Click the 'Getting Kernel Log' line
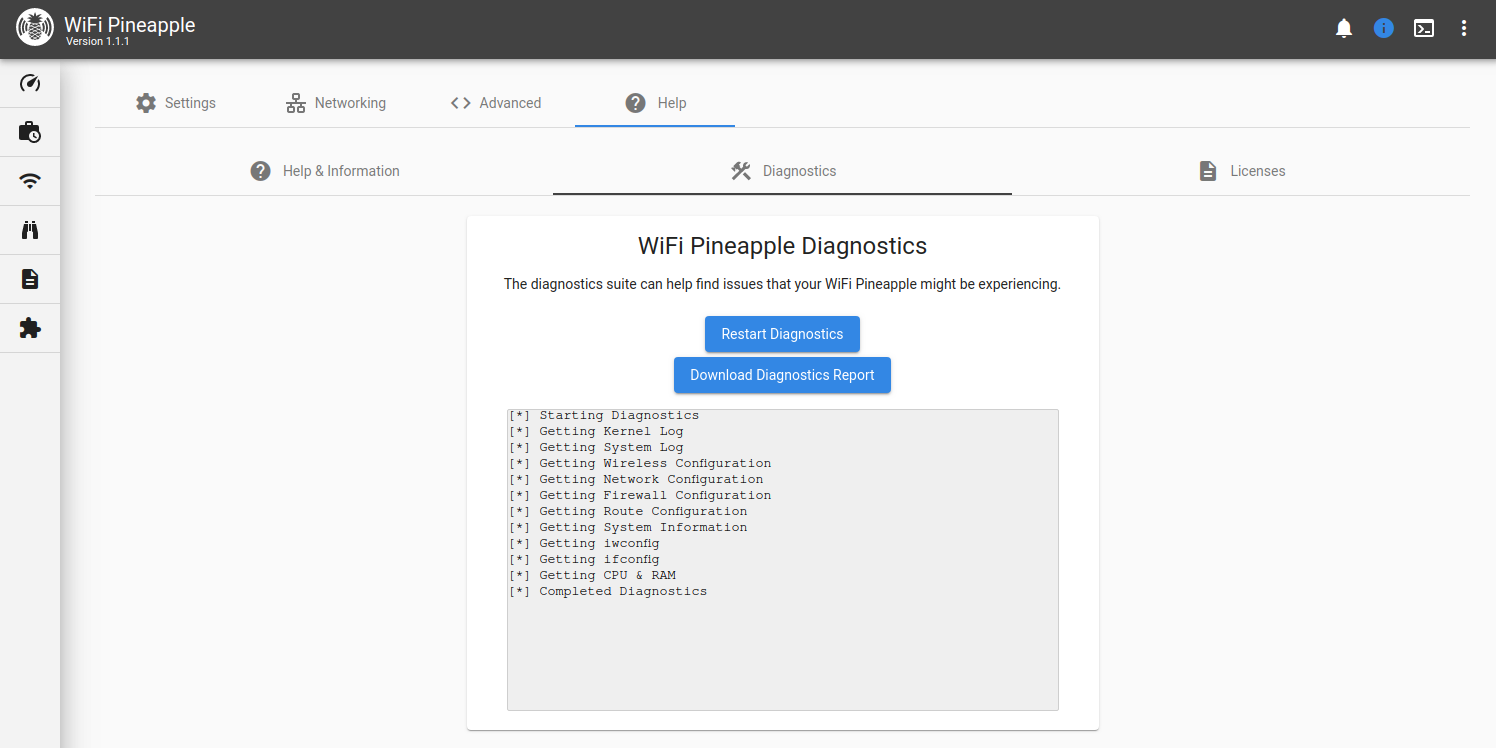This screenshot has height=748, width=1496. pyautogui.click(x=596, y=431)
